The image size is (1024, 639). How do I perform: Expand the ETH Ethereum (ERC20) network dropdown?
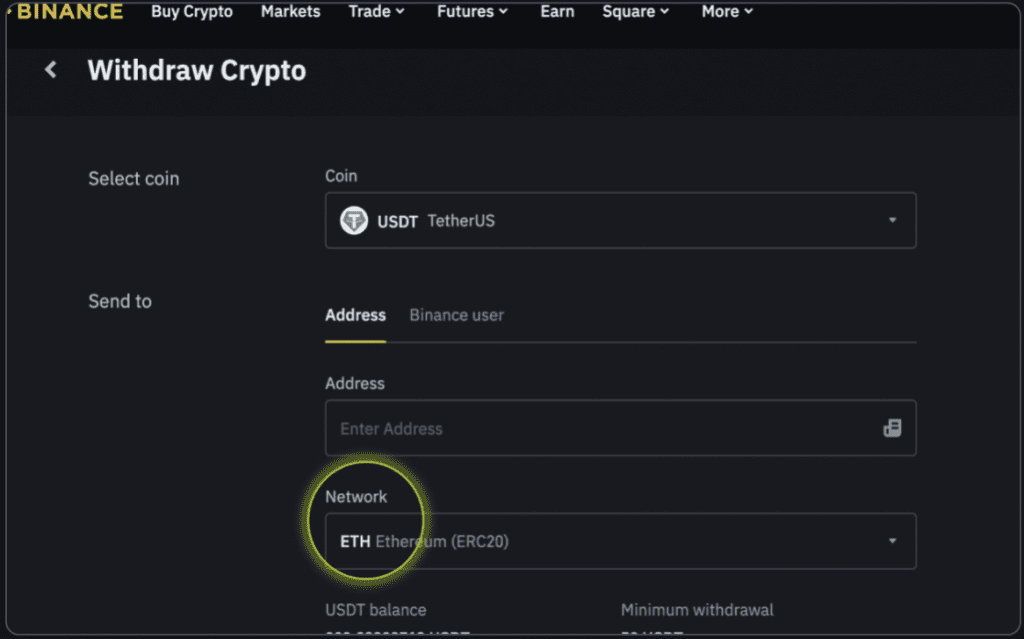pyautogui.click(x=620, y=541)
